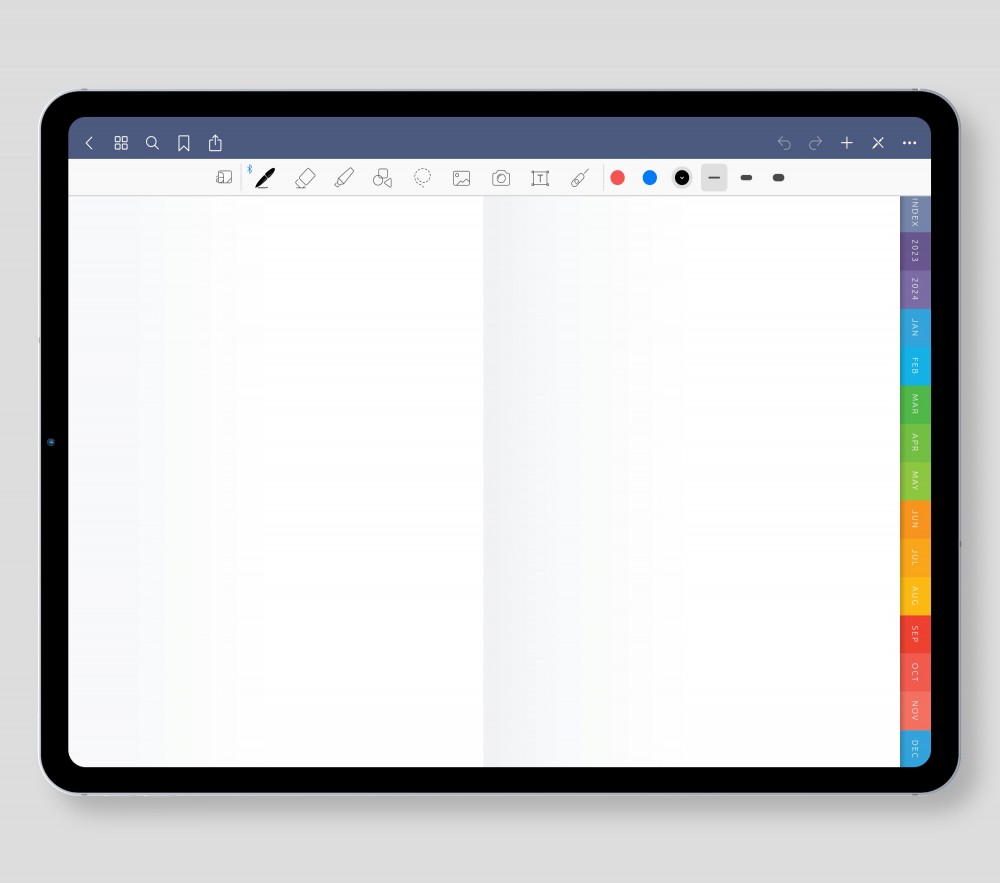Go to the MAR tab

pos(915,404)
